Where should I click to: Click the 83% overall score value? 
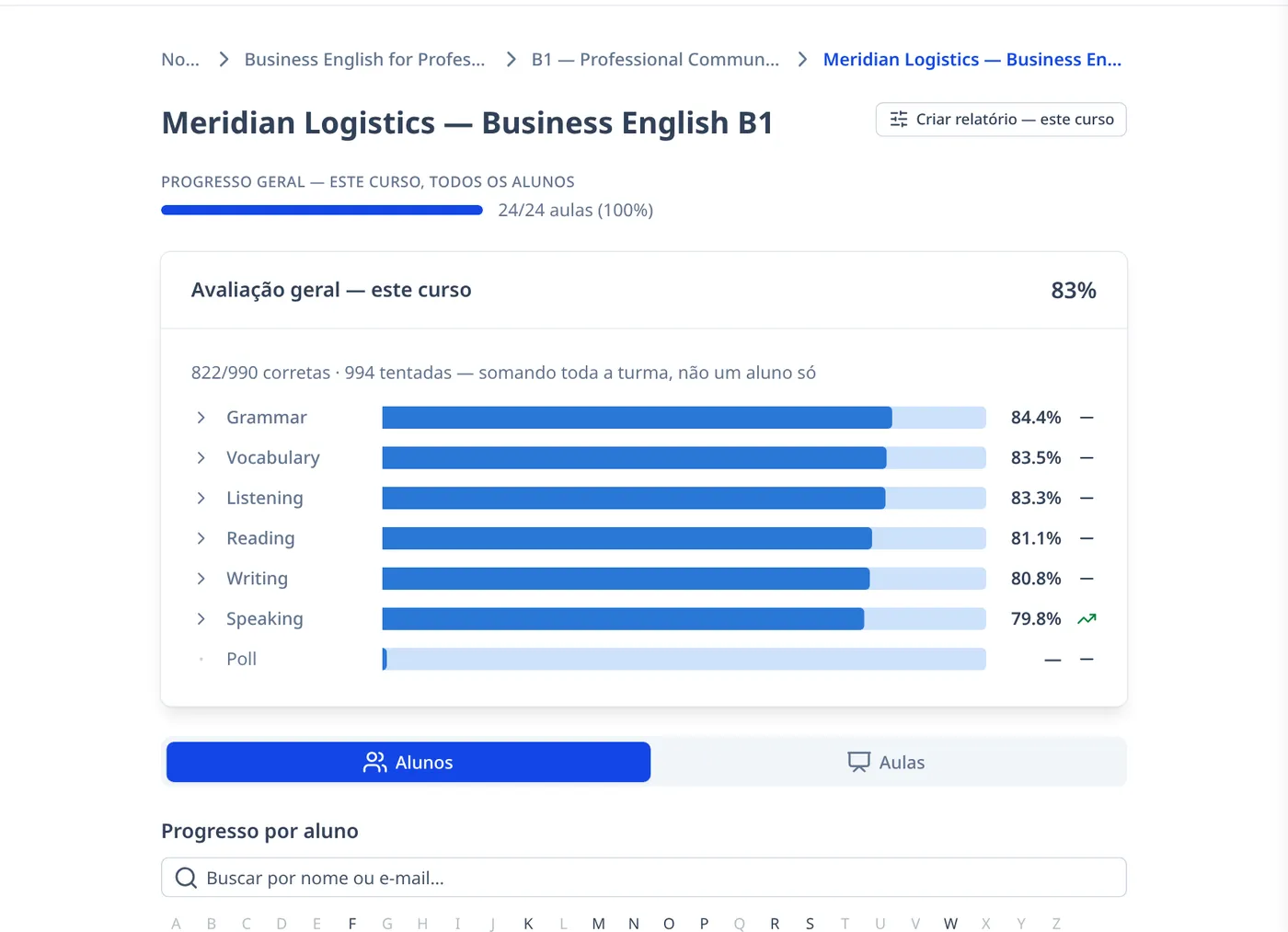point(1074,291)
